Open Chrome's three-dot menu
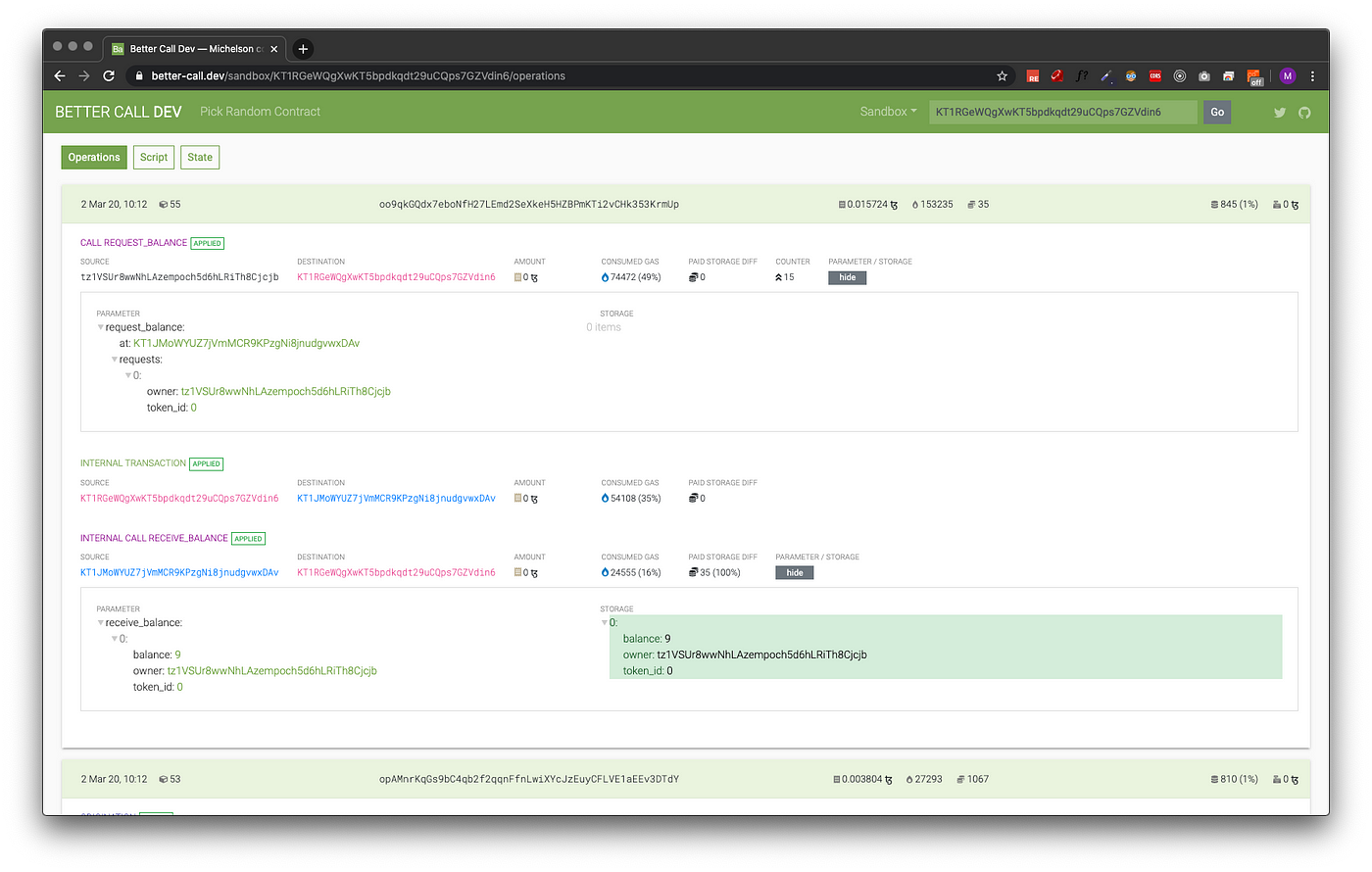This screenshot has width=1372, height=872. (x=1312, y=75)
